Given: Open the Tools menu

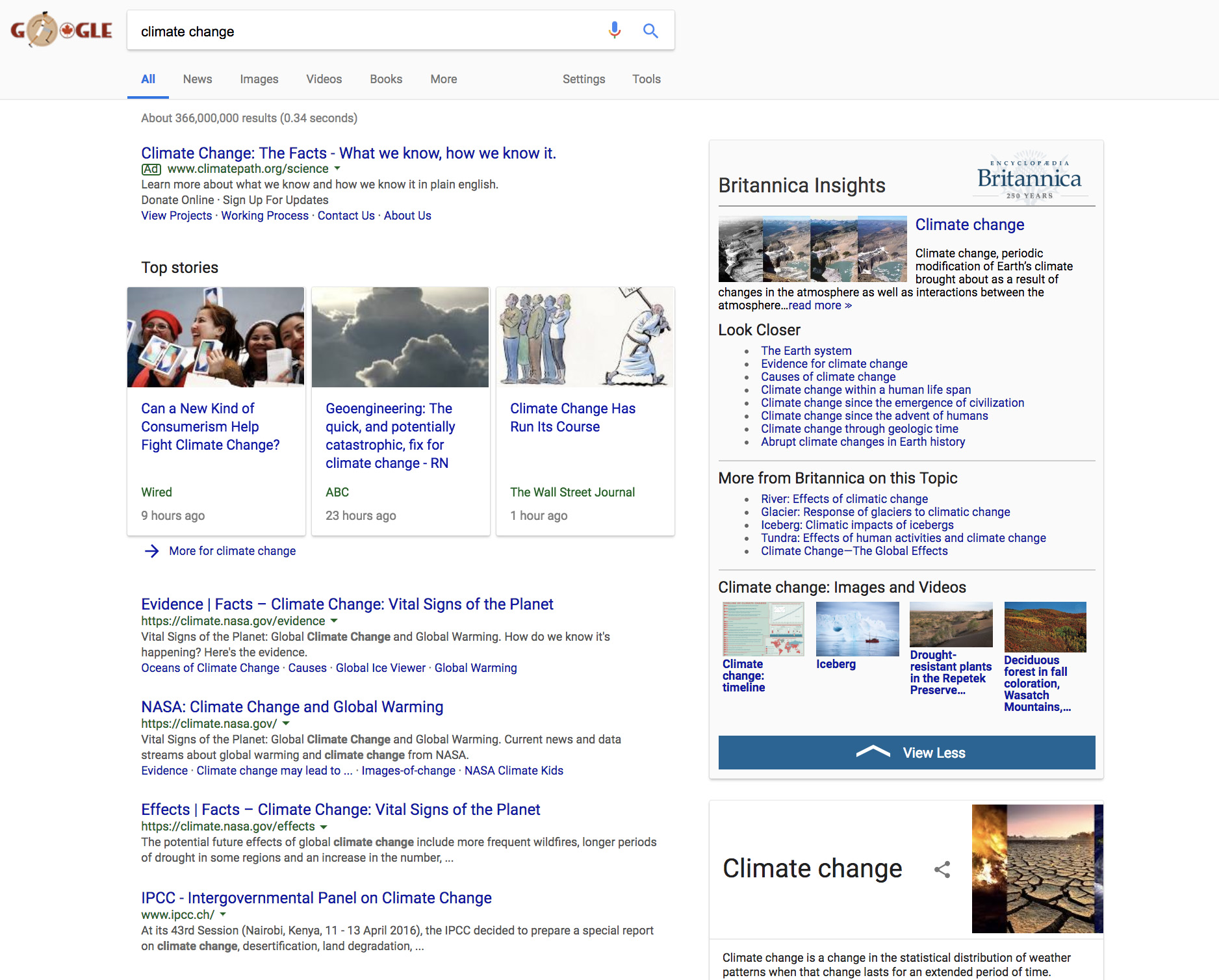Looking at the screenshot, I should pos(647,79).
